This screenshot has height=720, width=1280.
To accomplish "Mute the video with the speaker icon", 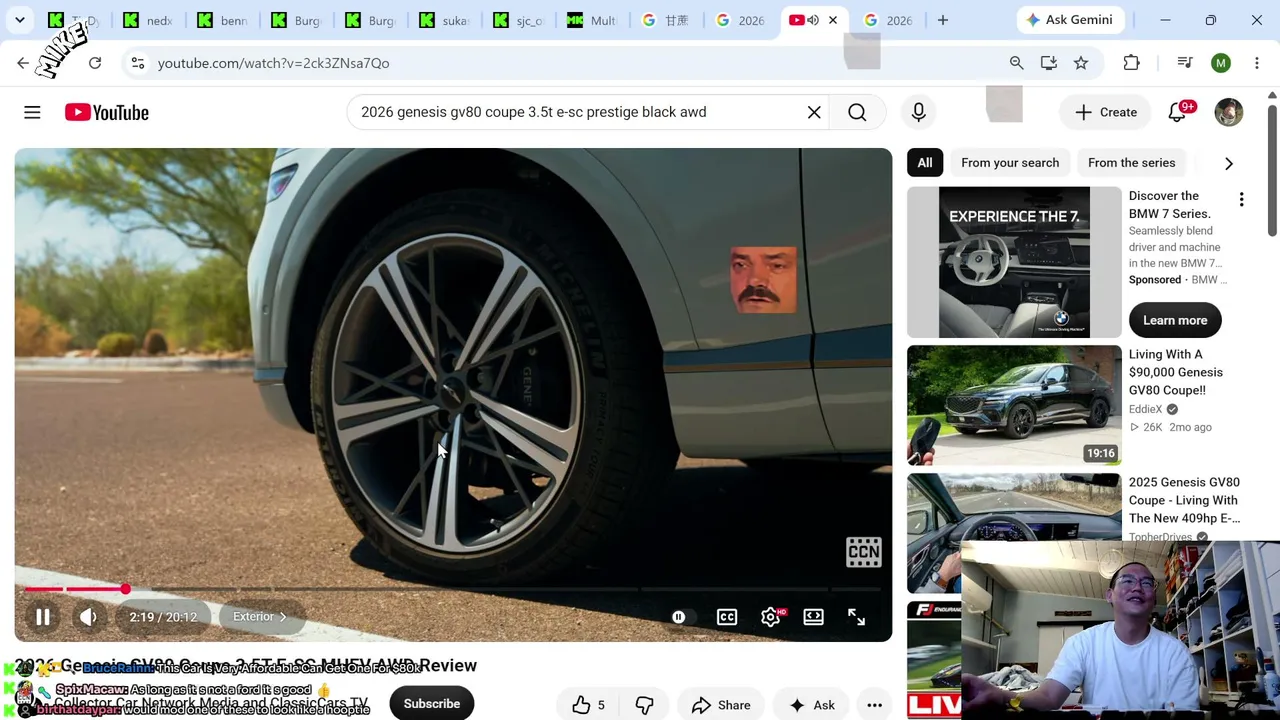I will pos(88,617).
